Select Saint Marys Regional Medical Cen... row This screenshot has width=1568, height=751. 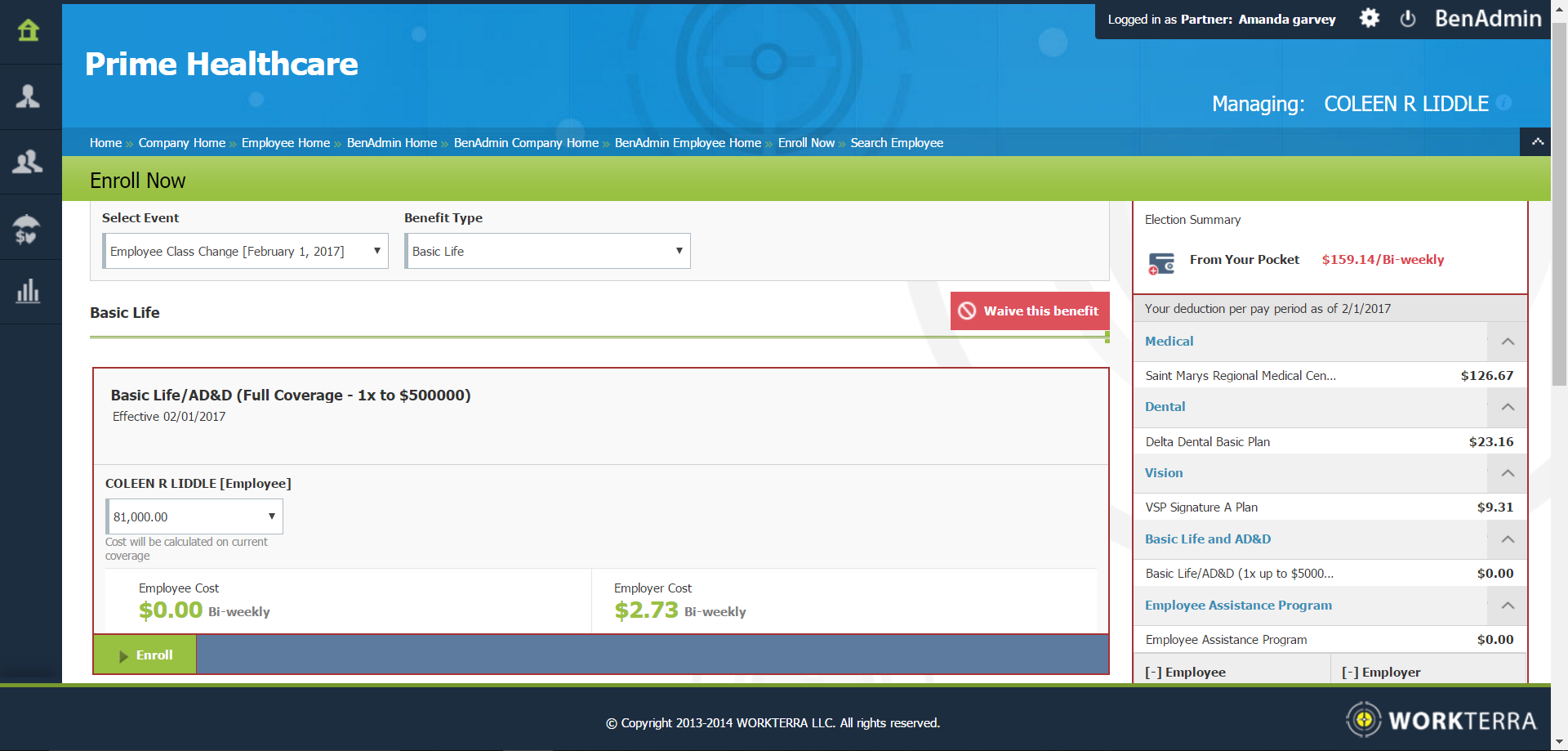(1330, 375)
